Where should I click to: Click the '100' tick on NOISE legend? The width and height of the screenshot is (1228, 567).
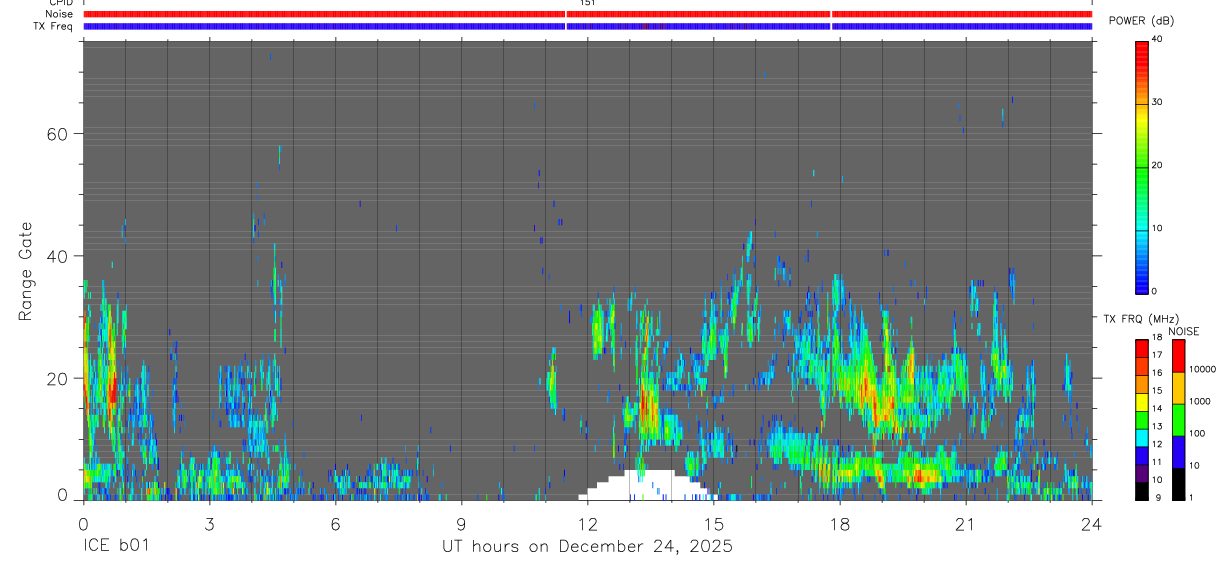tap(1198, 434)
